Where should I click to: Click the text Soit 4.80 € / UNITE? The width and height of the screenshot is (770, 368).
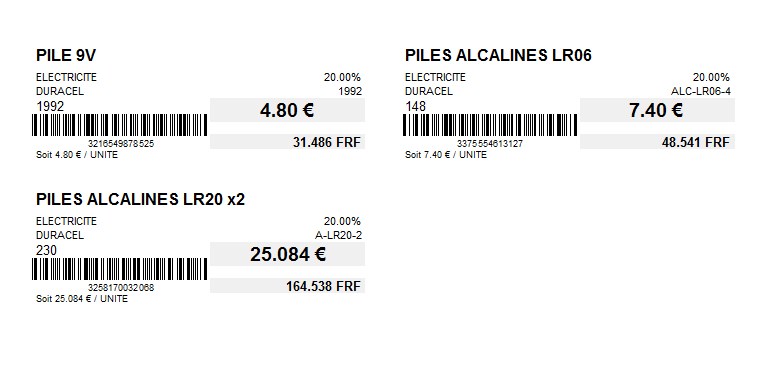[77, 155]
